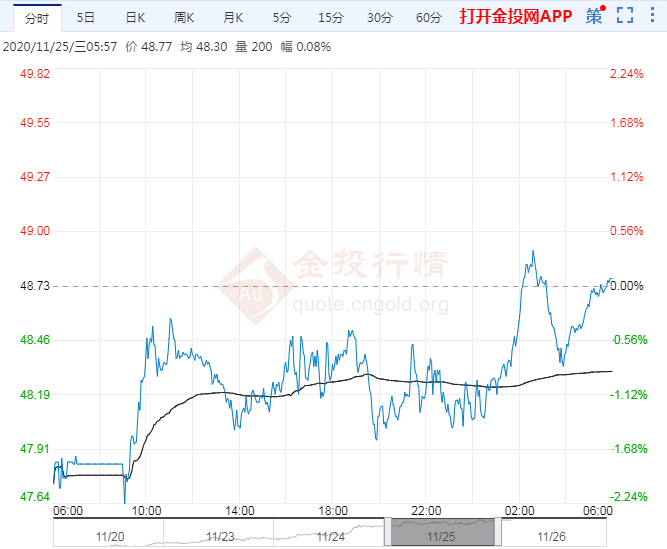Click the highlighted 11/25 range selection
667x549 pixels.
pyautogui.click(x=443, y=532)
